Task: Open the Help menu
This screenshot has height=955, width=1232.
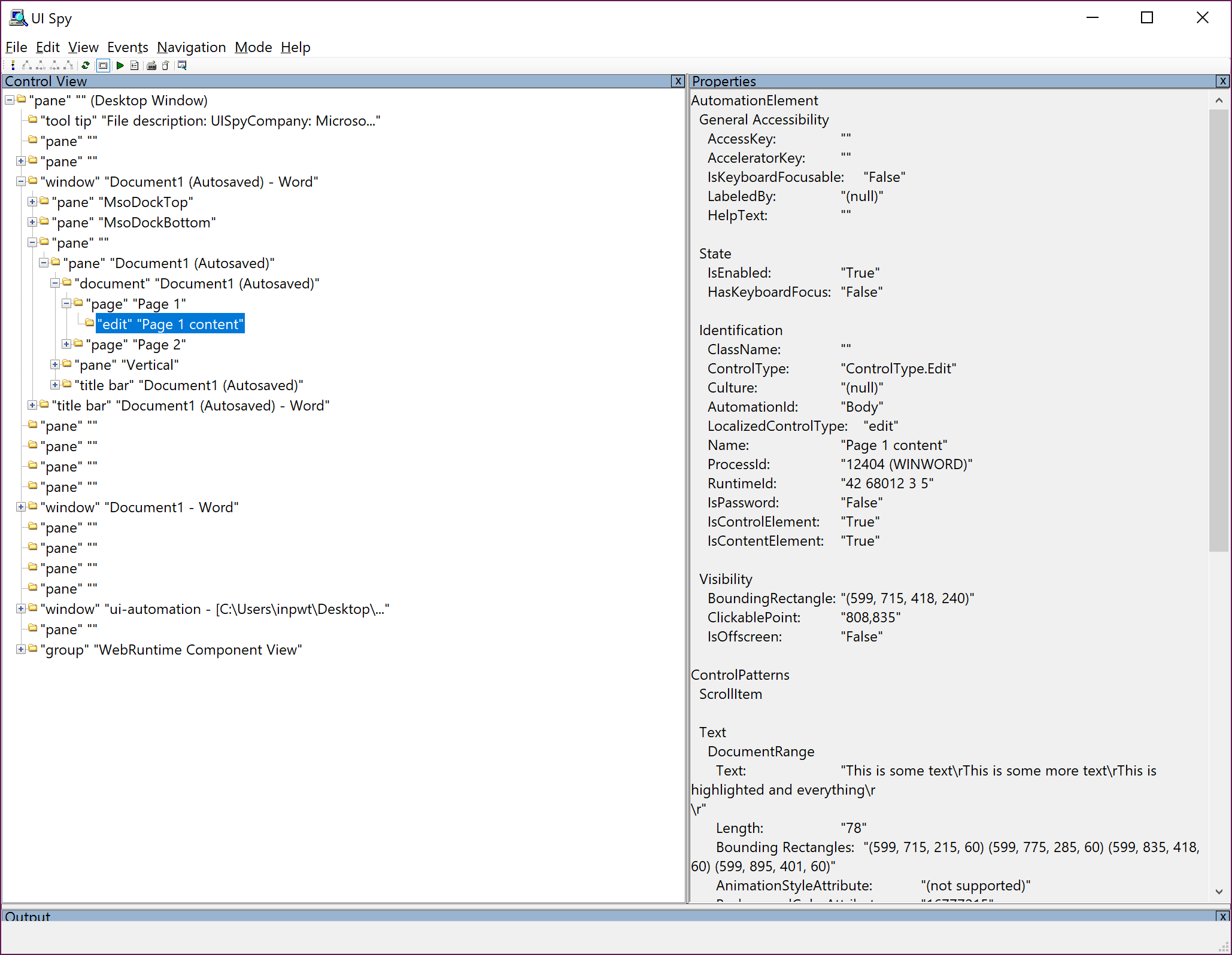Action: [x=296, y=47]
